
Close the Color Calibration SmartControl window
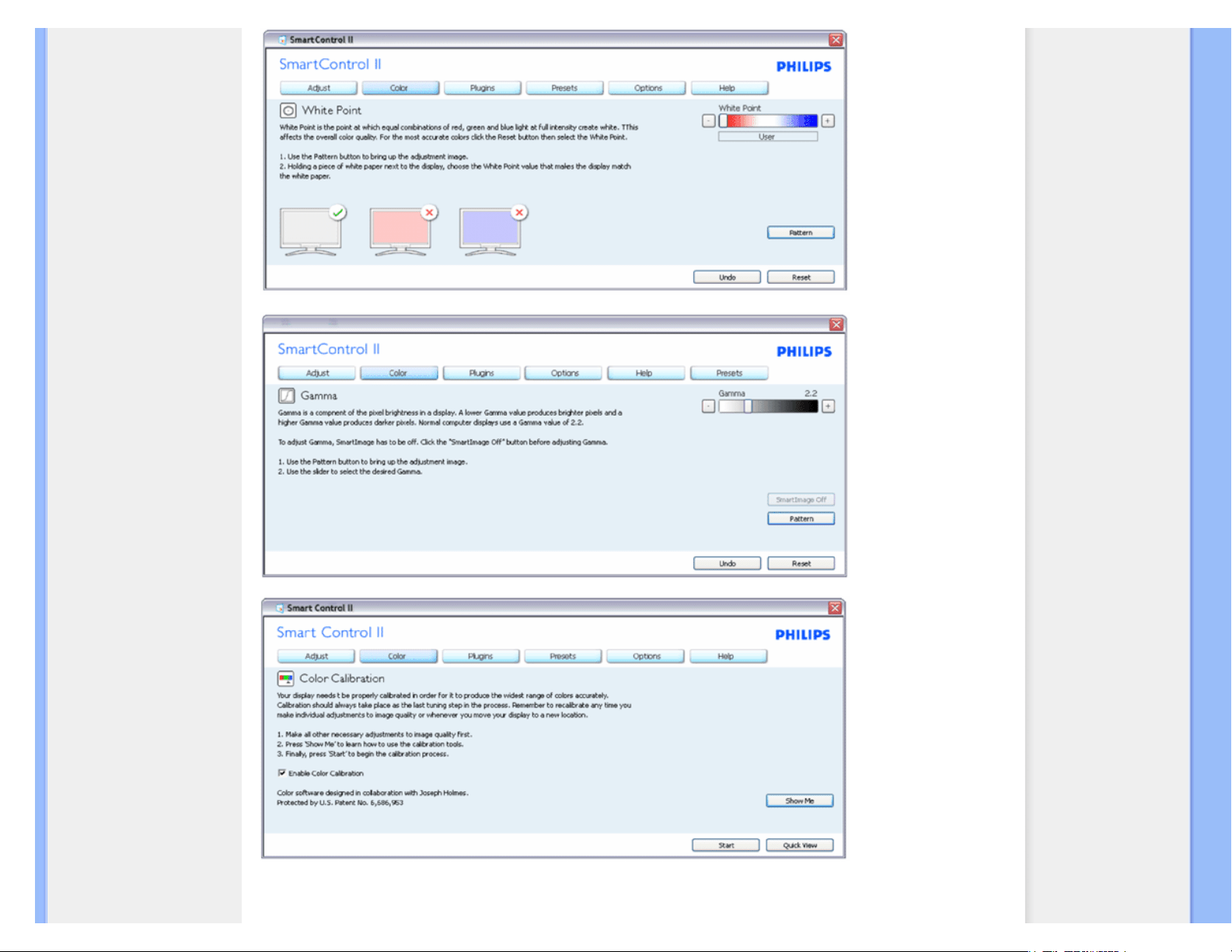835,608
